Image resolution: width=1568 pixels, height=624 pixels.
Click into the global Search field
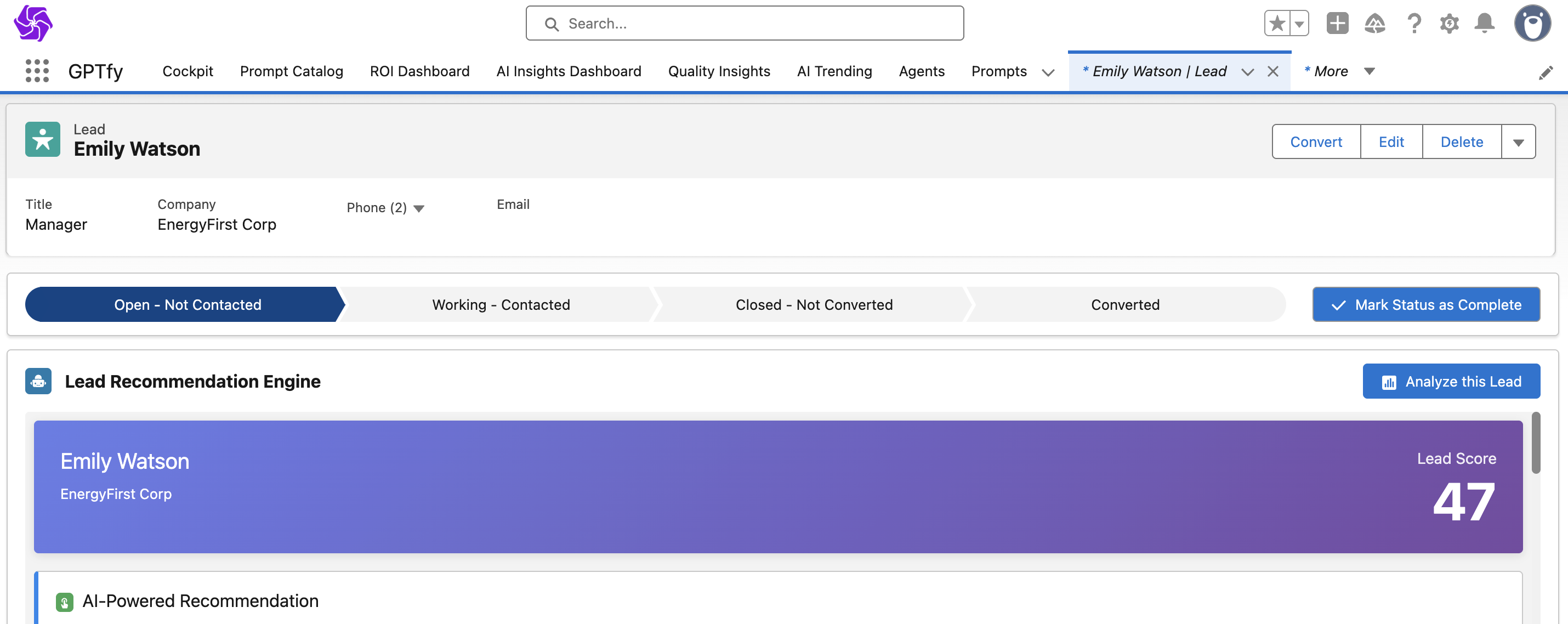(745, 24)
